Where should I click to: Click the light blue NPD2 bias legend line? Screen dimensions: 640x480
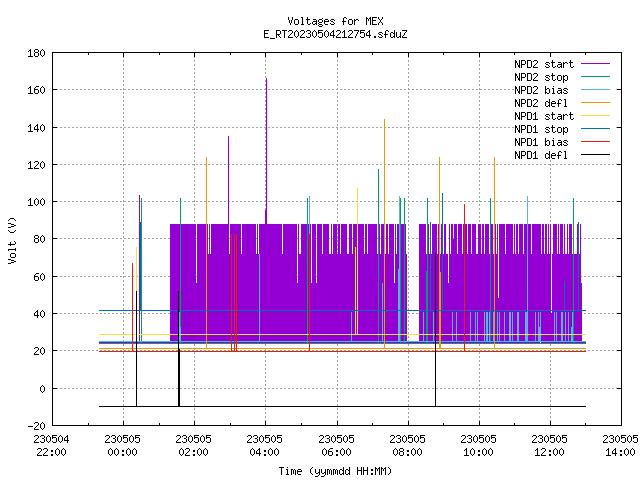tap(595, 90)
